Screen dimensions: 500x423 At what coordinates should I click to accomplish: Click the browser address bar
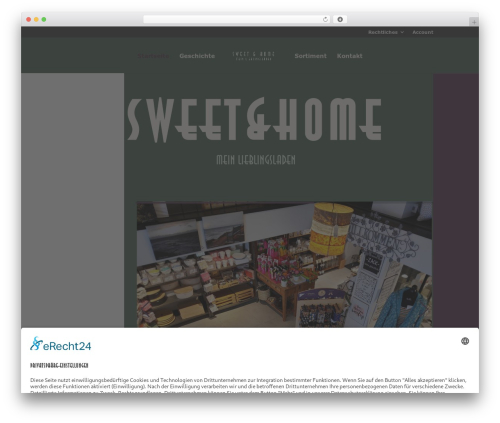237,19
